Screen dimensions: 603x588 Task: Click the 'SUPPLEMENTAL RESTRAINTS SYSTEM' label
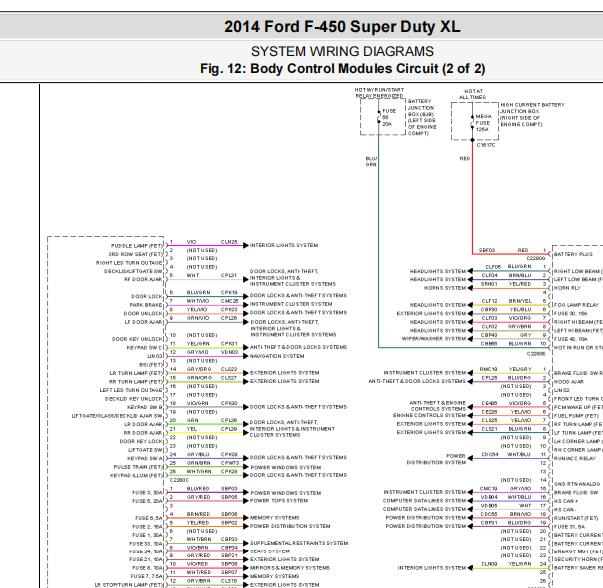[299, 543]
